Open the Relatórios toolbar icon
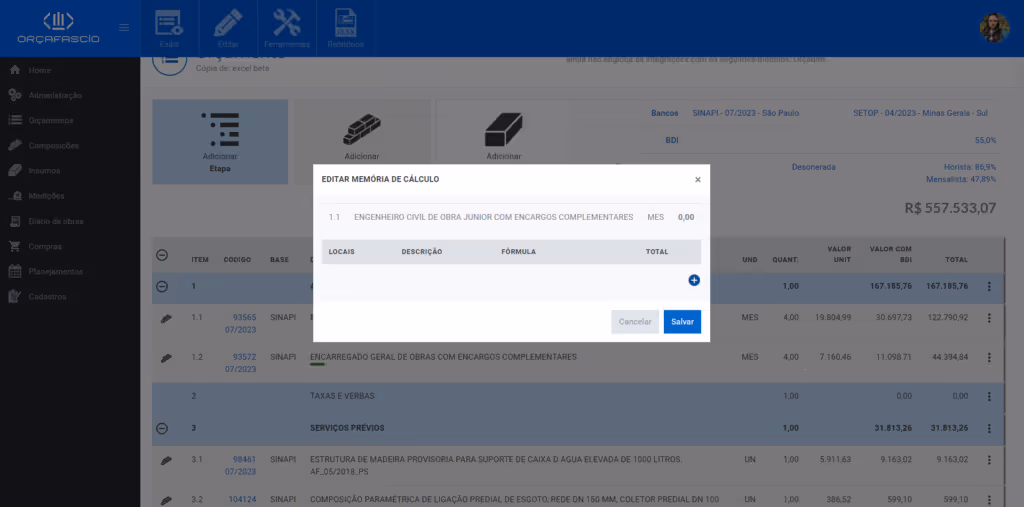 [x=345, y=28]
